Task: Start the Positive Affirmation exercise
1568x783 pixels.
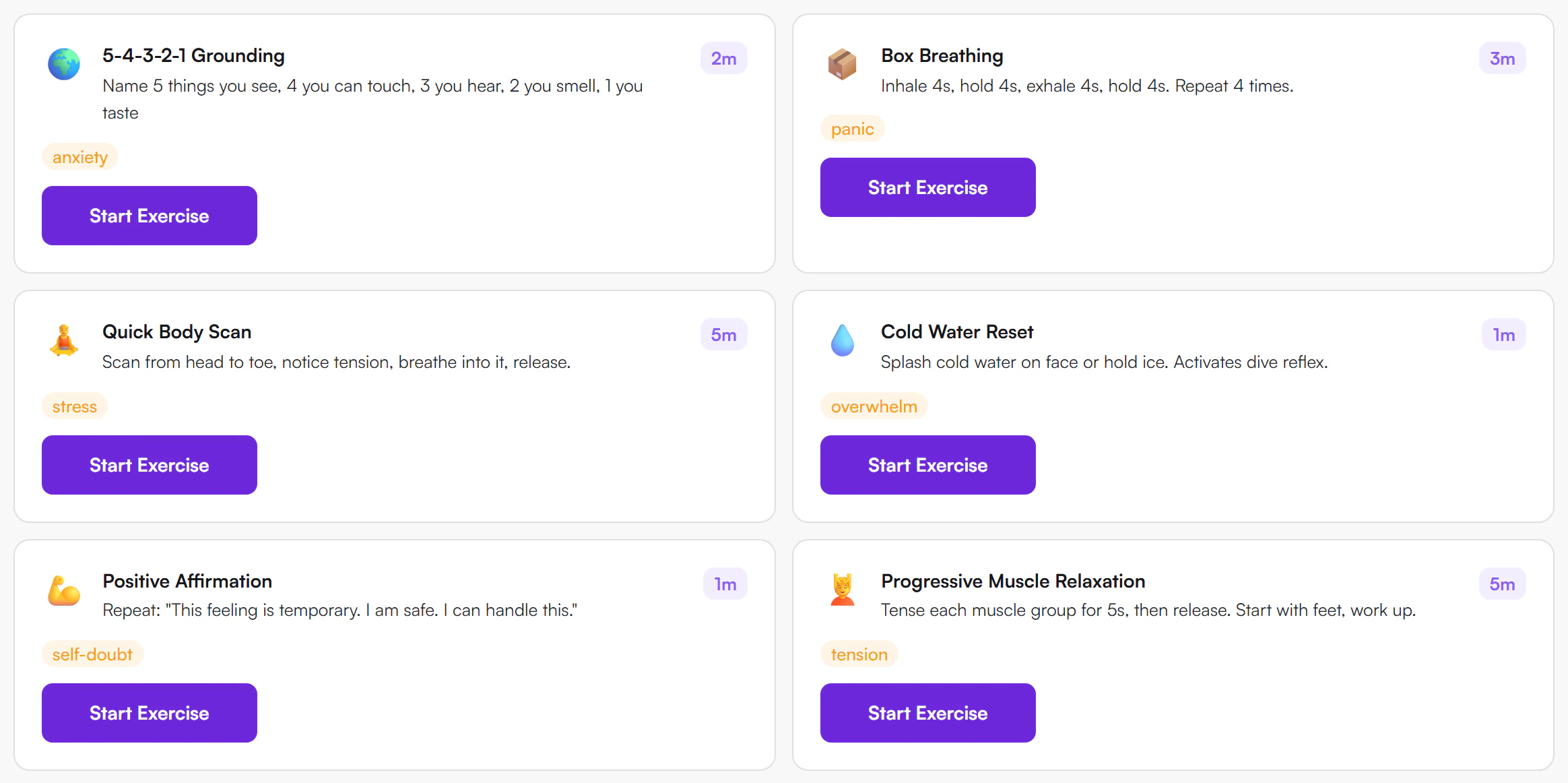Action: [150, 713]
